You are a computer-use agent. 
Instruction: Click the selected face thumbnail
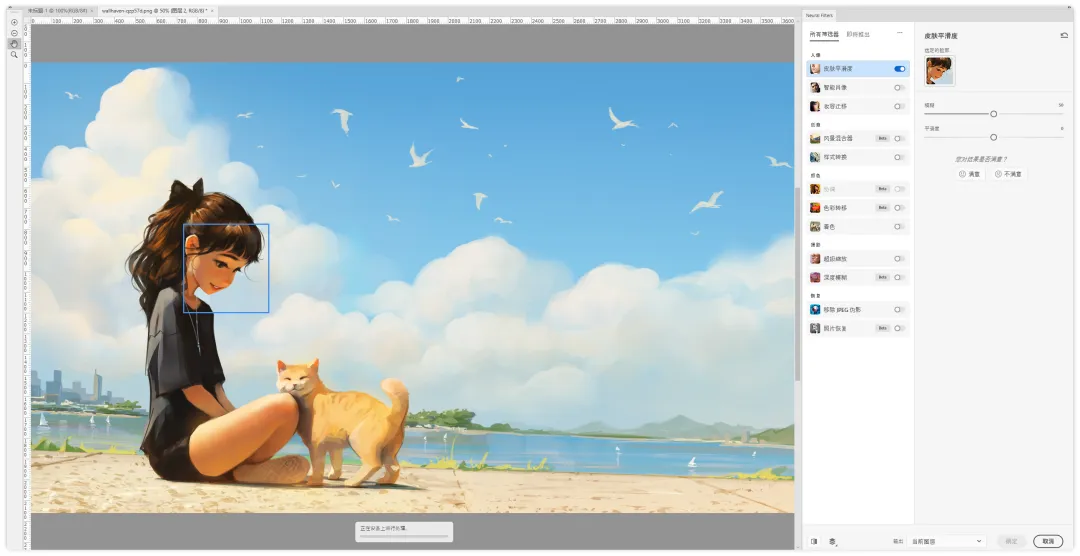(x=939, y=70)
